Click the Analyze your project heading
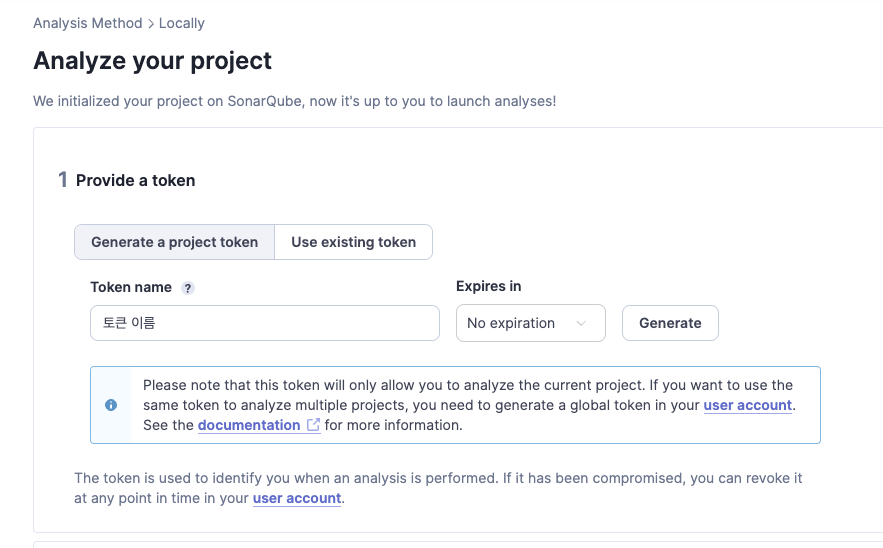 153,61
